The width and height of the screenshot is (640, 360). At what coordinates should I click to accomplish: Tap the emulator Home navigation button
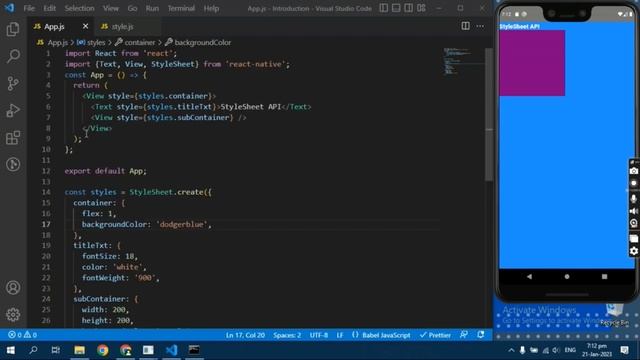pos(567,276)
